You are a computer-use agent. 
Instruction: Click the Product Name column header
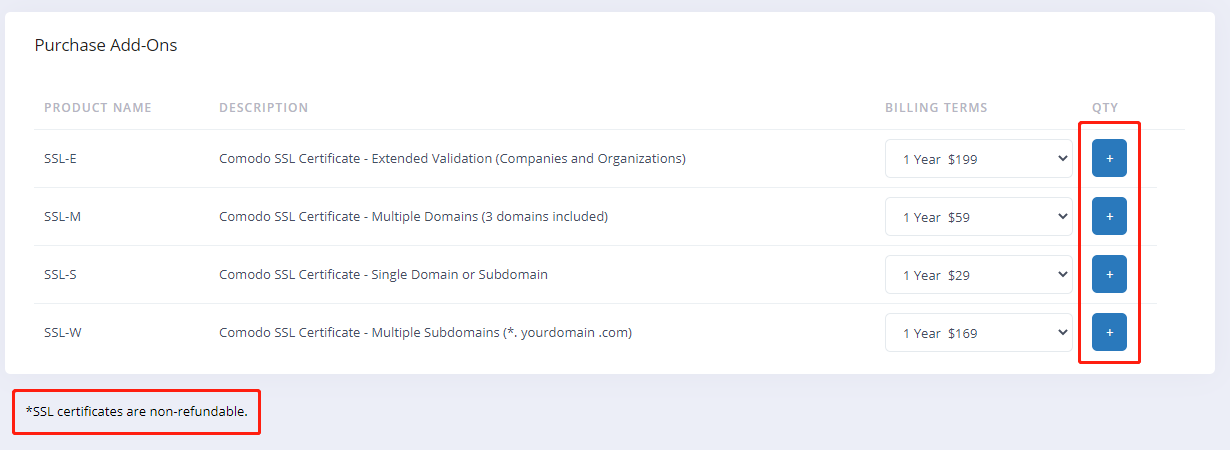[98, 108]
